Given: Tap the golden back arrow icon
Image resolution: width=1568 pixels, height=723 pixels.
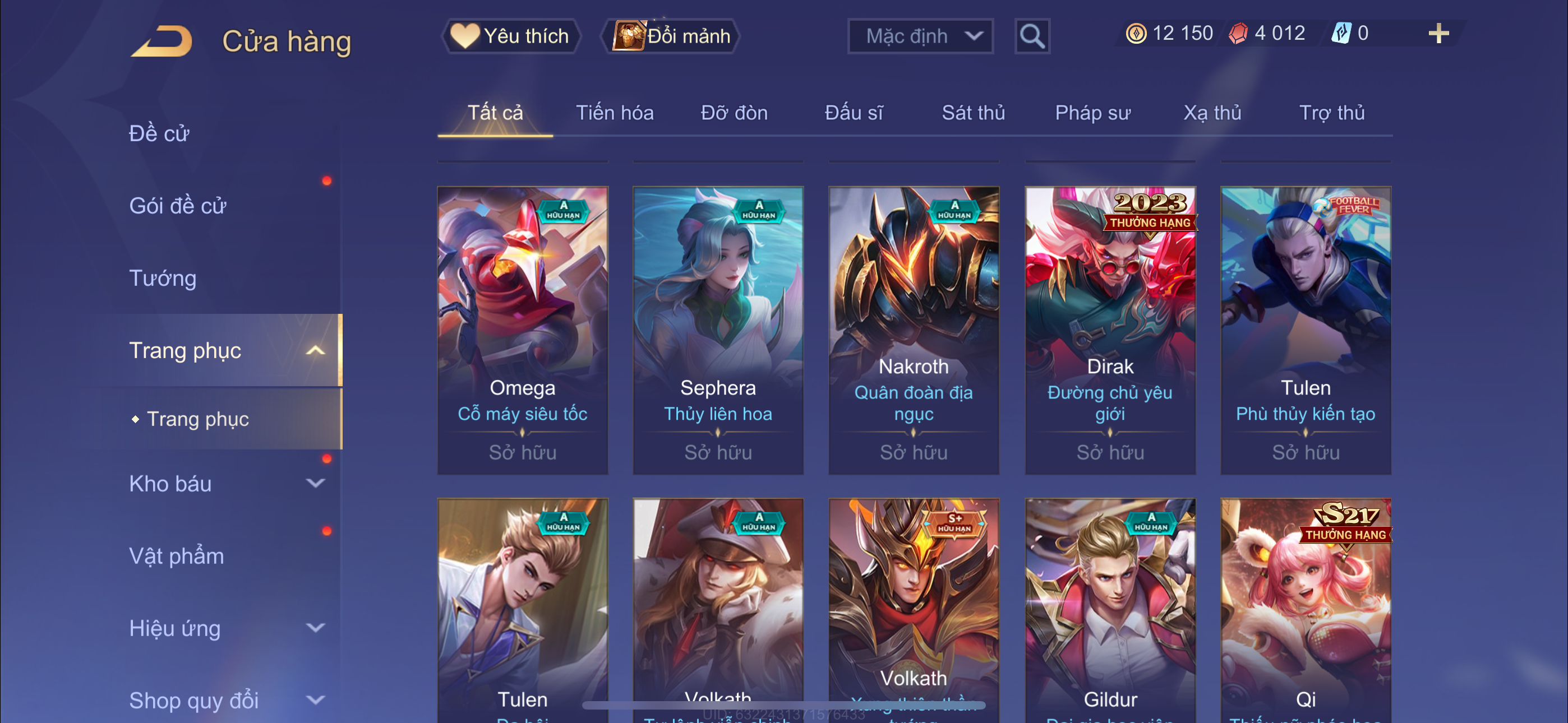Looking at the screenshot, I should [x=162, y=41].
